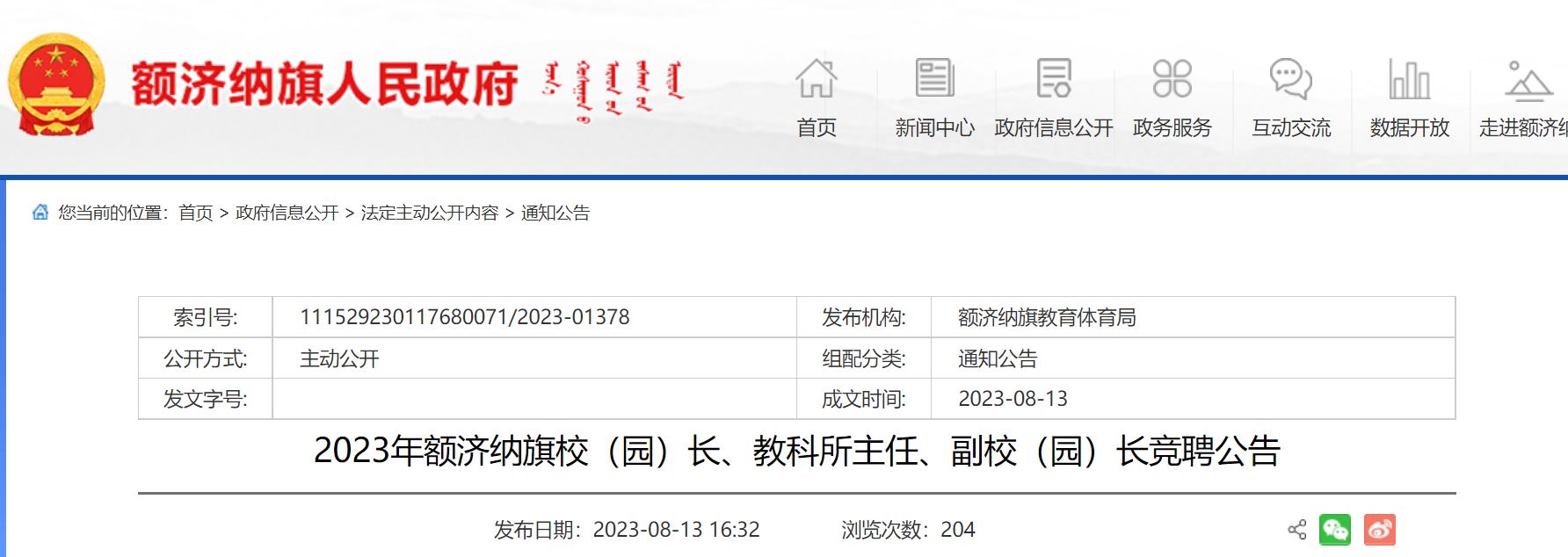Click the 组配分类 label cell
The height and width of the screenshot is (557, 1568).
[864, 358]
